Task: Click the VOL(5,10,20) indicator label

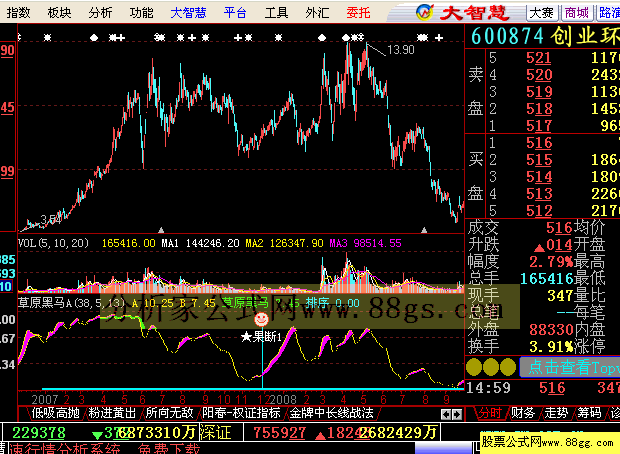Action: (53, 243)
